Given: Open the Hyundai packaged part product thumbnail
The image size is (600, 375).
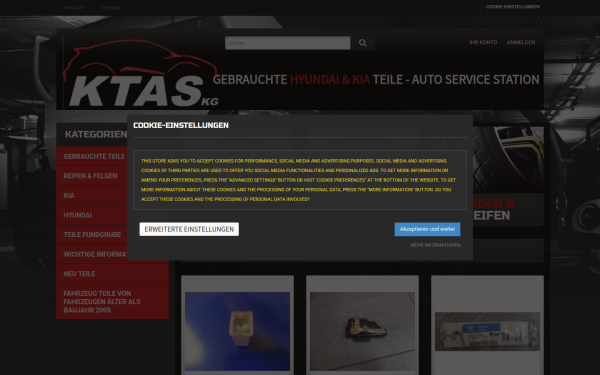Looking at the screenshot, I should click(x=487, y=331).
